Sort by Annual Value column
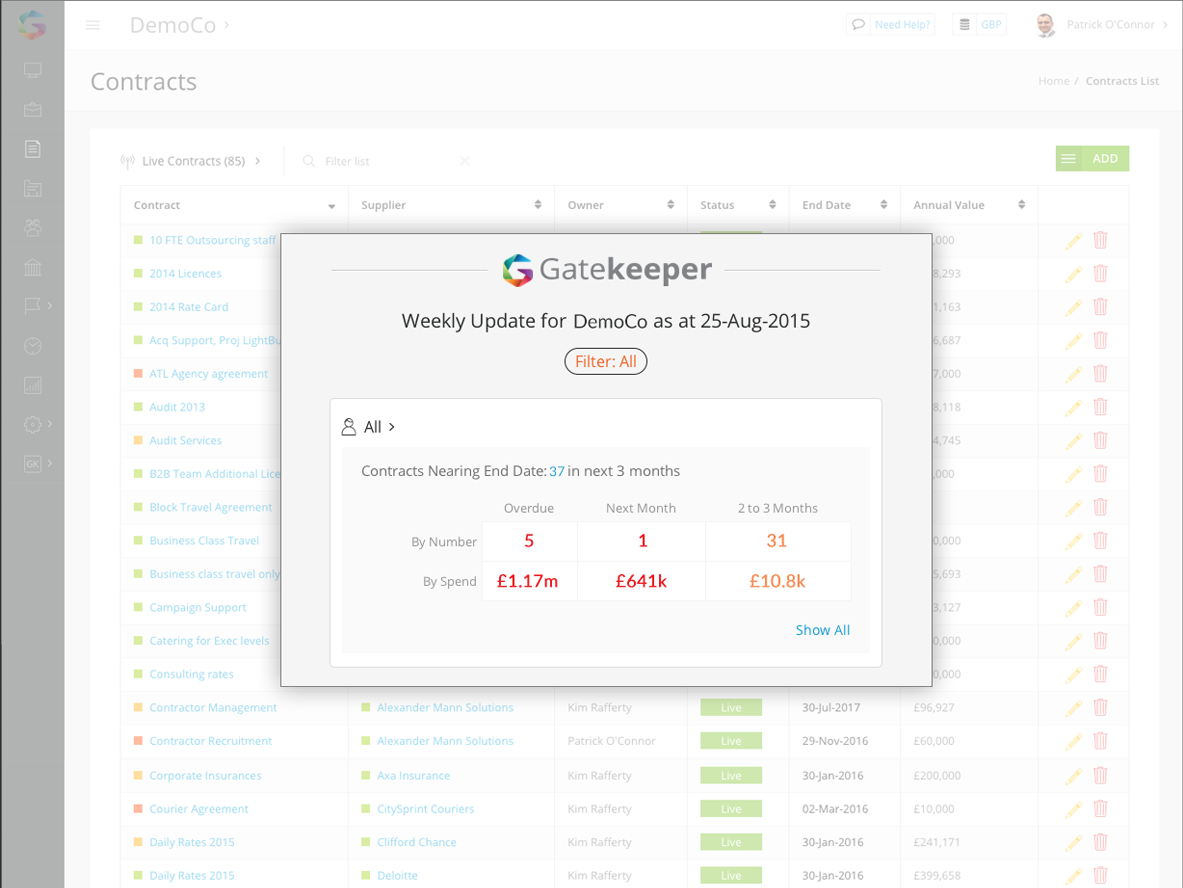The image size is (1183, 888). (969, 204)
